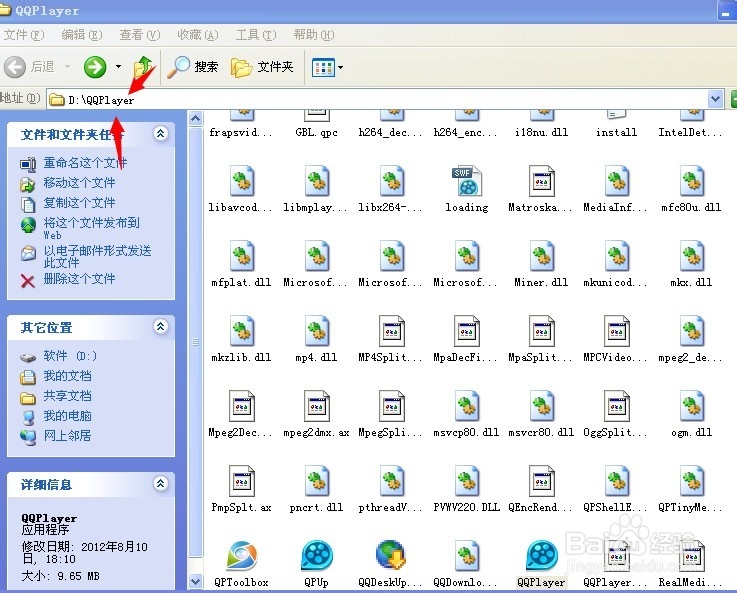Minimize the QQPlayer explorer window
737x593 pixels.
[x=727, y=10]
